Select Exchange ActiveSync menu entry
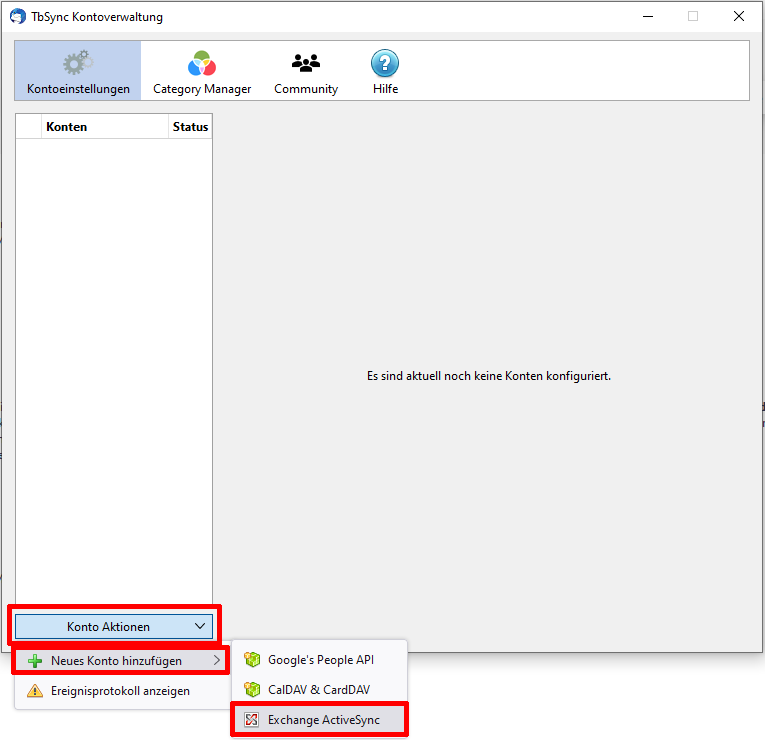Screen dimensions: 765x740 323,720
